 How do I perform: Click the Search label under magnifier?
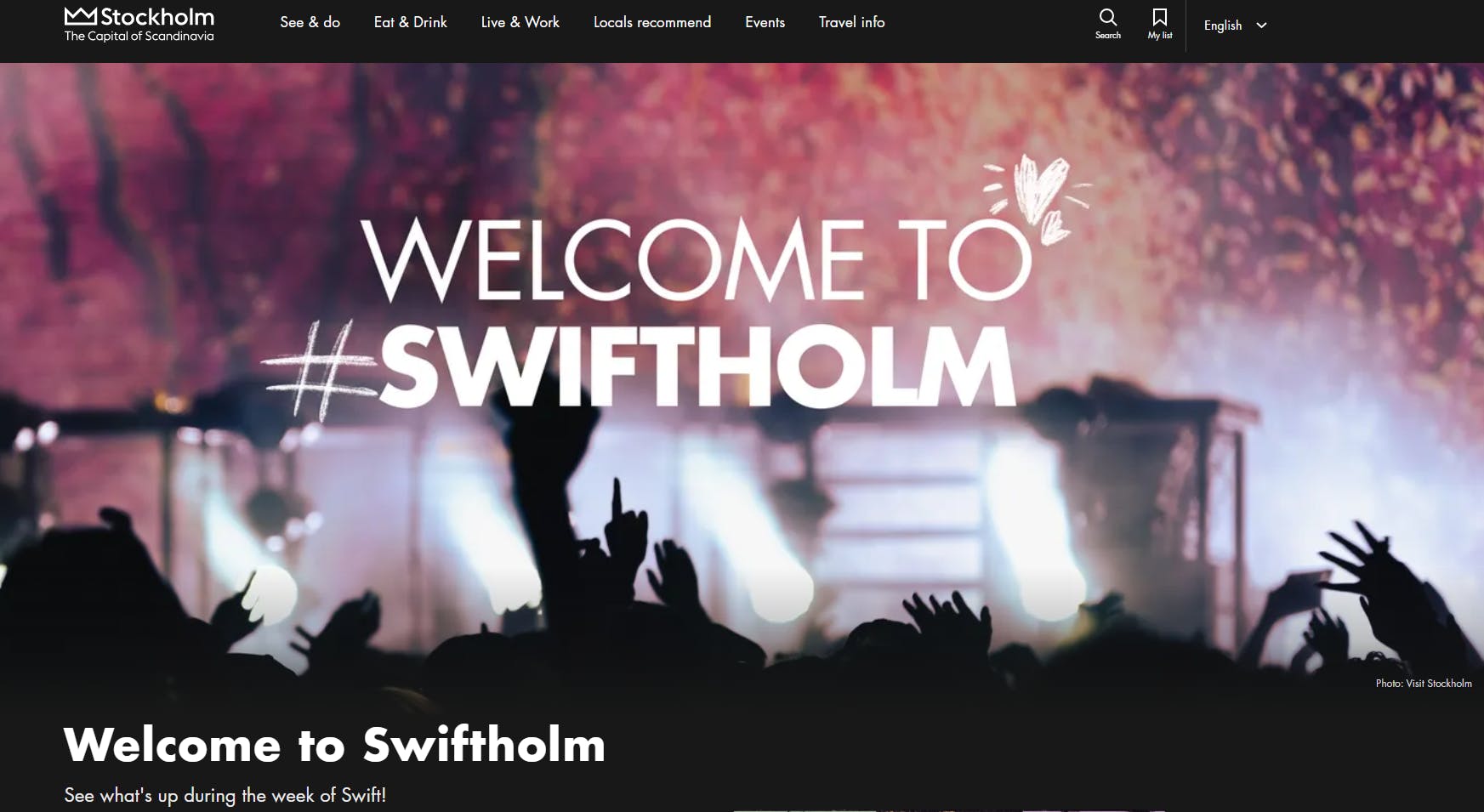click(1107, 36)
